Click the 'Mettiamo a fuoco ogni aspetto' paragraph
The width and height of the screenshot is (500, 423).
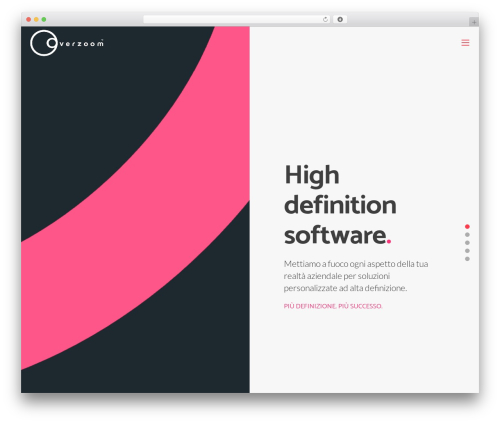pyautogui.click(x=356, y=276)
